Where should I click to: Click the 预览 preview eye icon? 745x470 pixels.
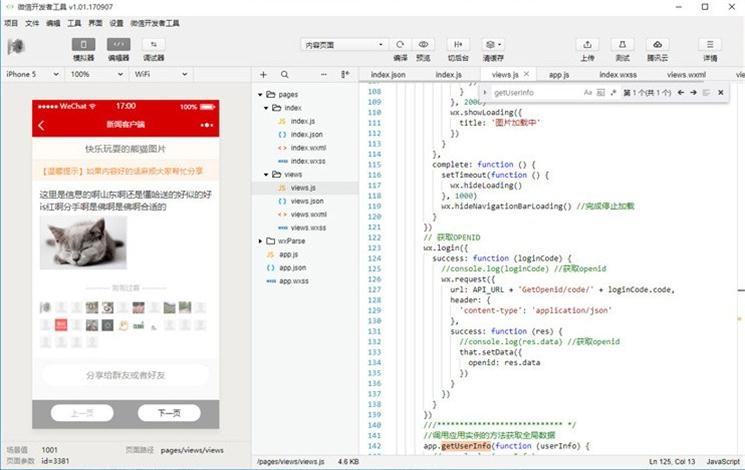coord(424,45)
